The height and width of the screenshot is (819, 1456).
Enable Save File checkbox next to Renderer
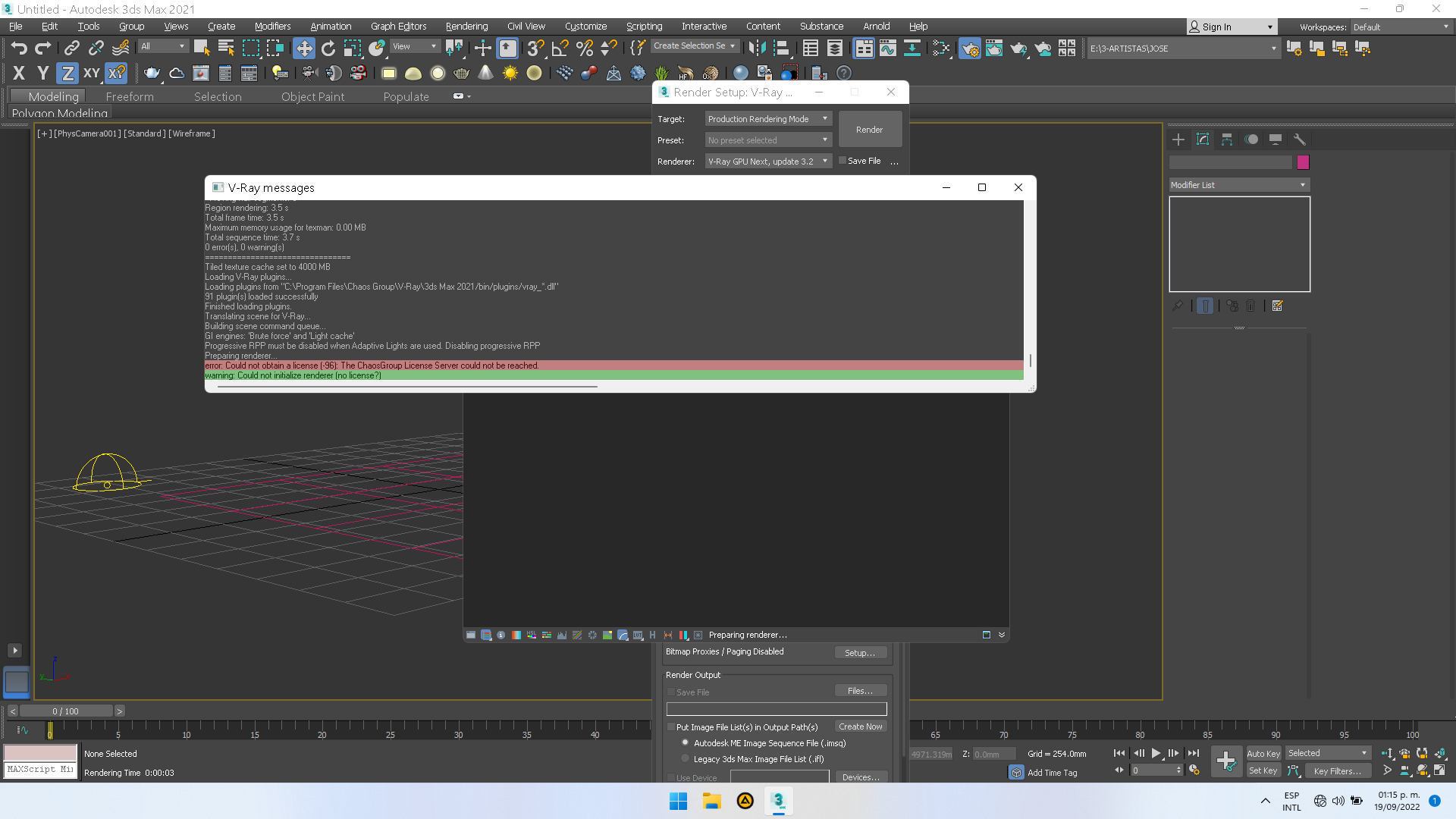click(843, 161)
